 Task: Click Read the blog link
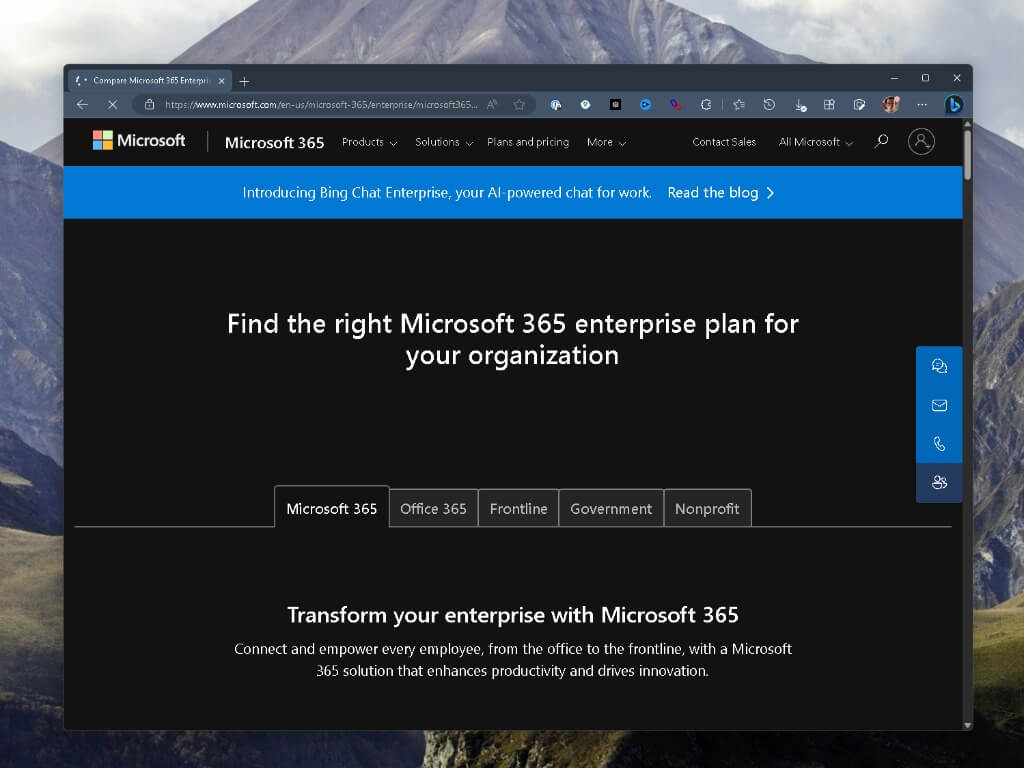pos(720,193)
